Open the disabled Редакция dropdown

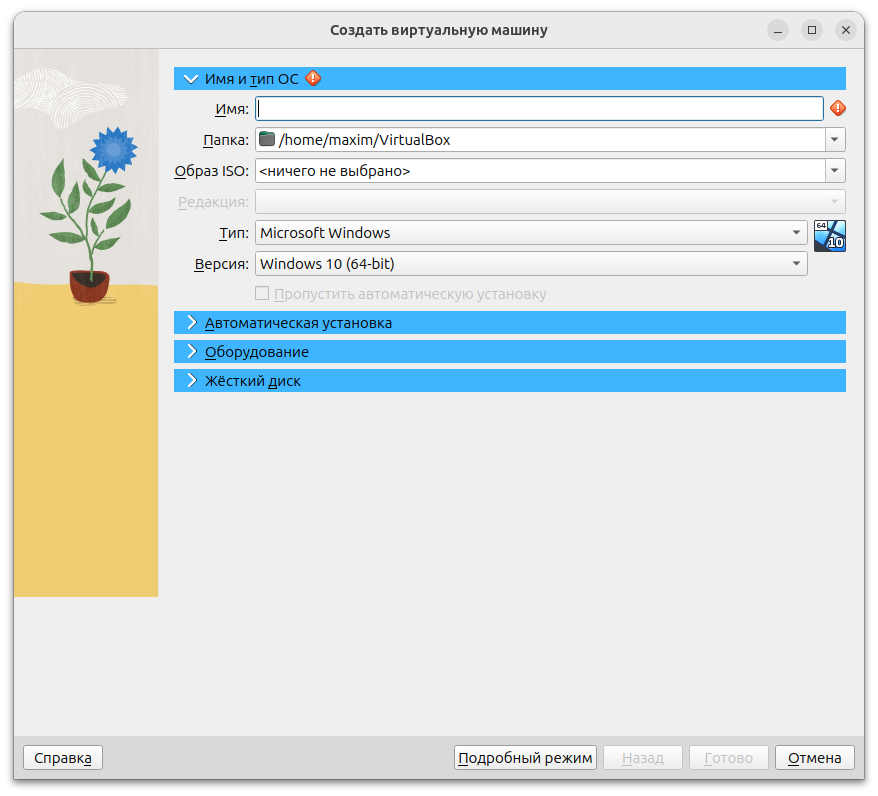(550, 202)
